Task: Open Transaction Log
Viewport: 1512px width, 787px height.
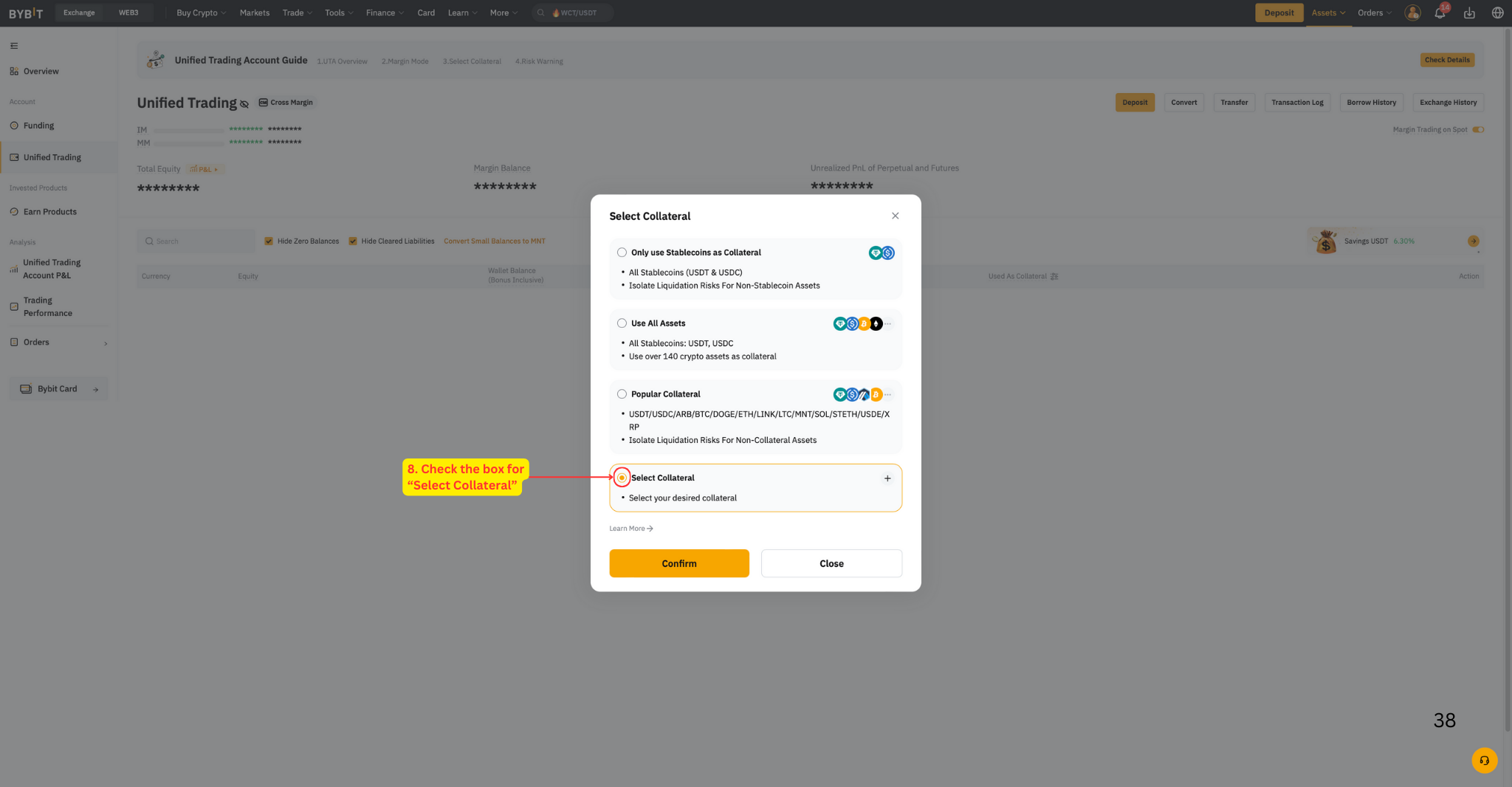Action: coord(1297,103)
